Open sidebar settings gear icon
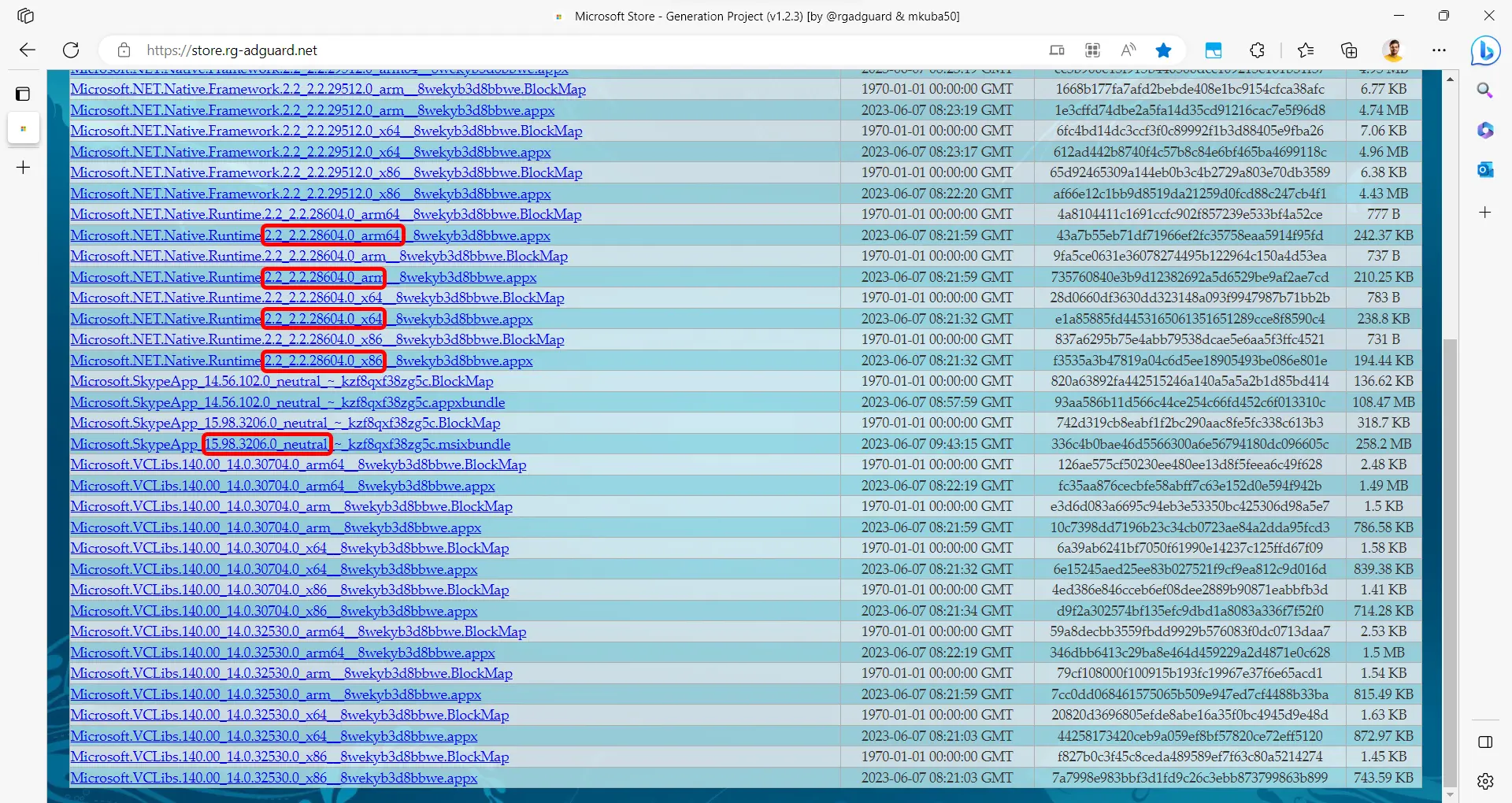The width and height of the screenshot is (1512, 803). pyautogui.click(x=1485, y=781)
